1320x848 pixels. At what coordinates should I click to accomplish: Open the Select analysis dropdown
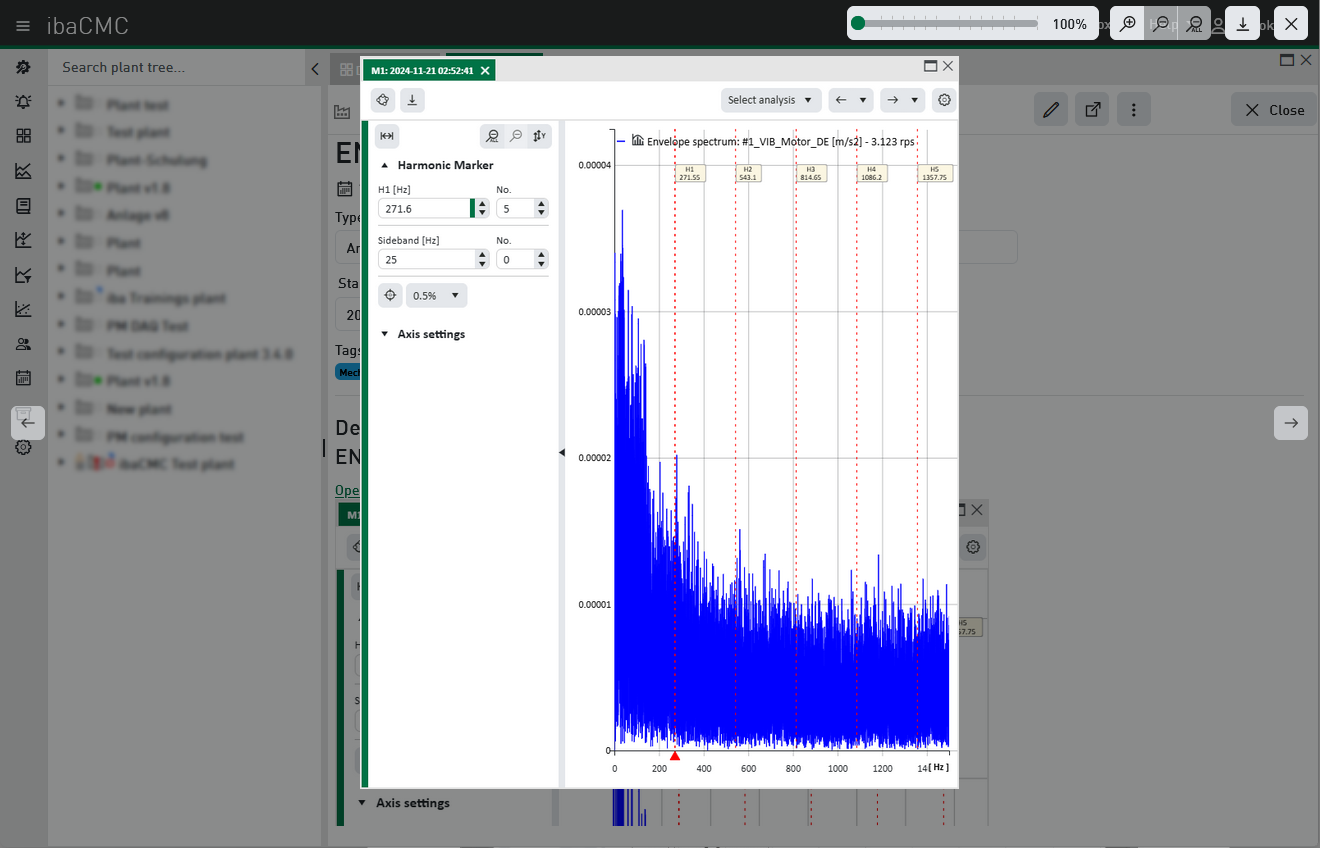coord(771,100)
